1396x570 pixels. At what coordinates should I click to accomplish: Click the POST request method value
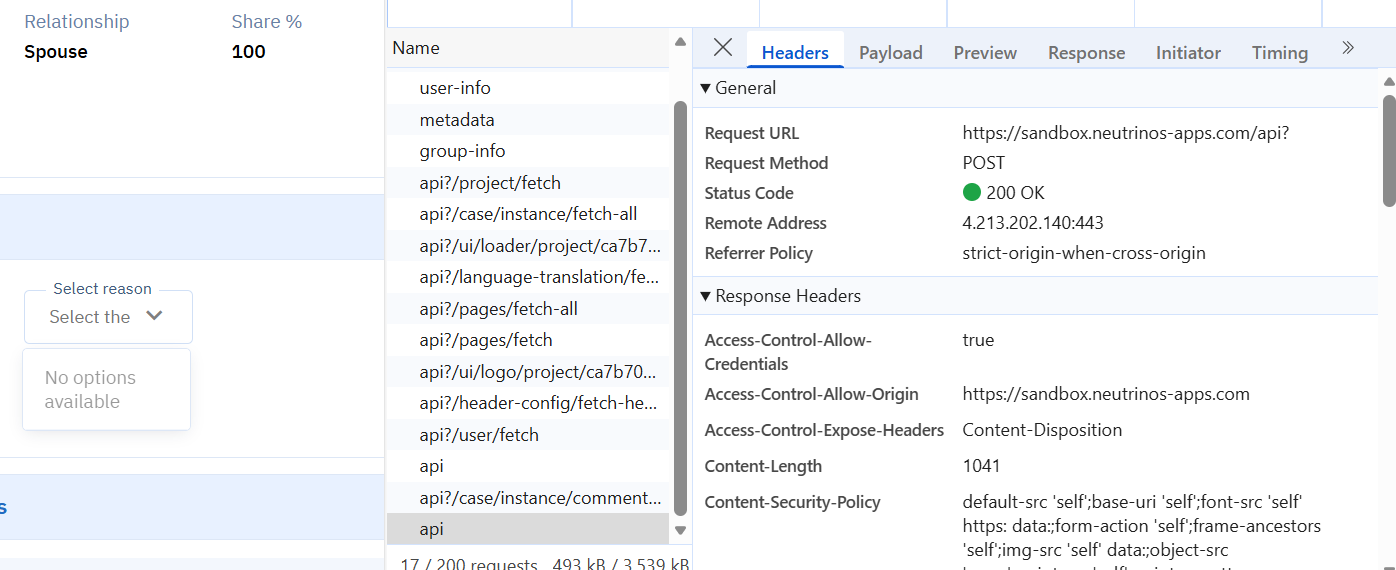click(x=984, y=163)
